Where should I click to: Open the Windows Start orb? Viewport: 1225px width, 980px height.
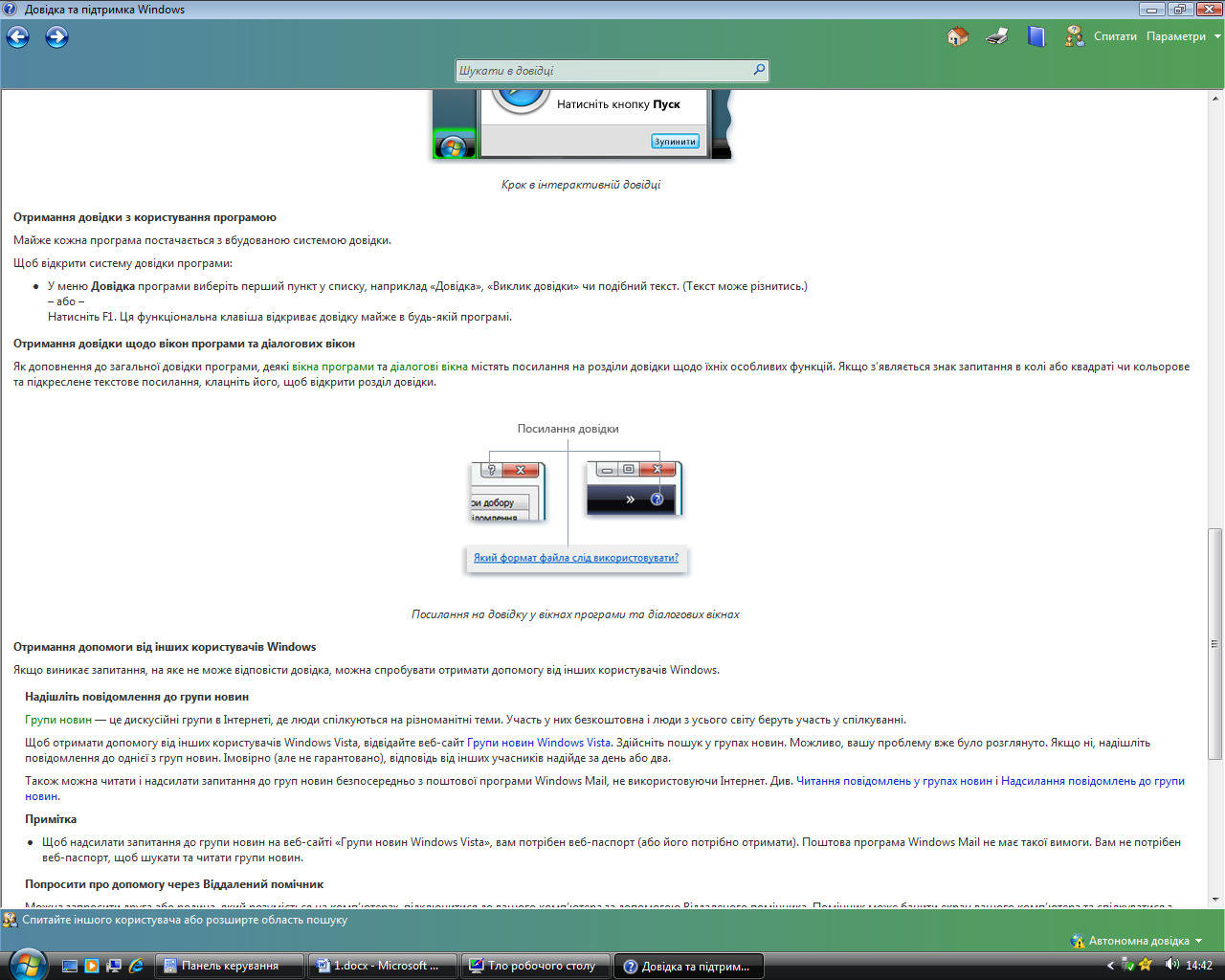tap(26, 964)
